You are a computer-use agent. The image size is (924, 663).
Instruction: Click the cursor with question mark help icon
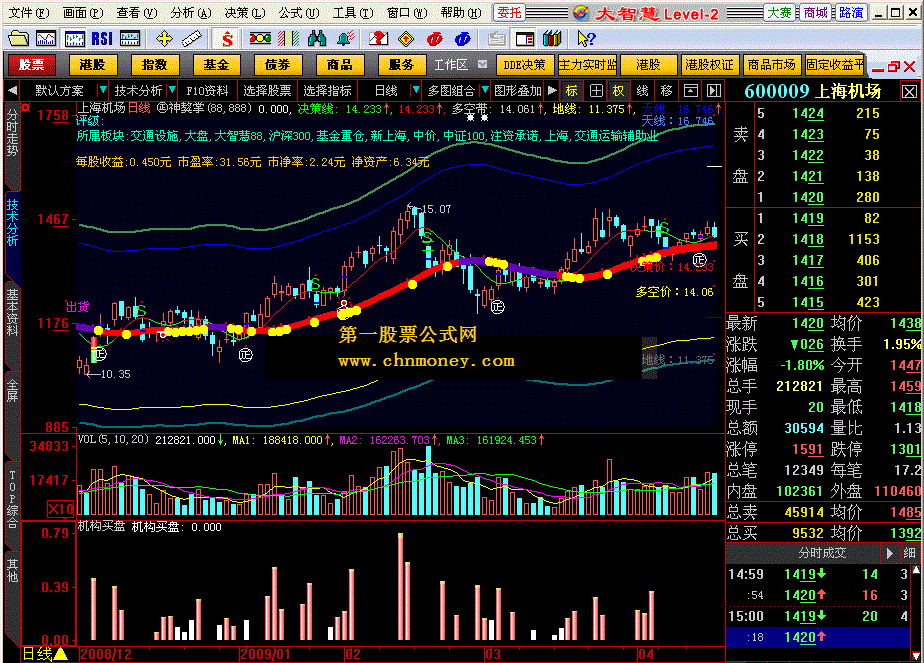coord(586,39)
